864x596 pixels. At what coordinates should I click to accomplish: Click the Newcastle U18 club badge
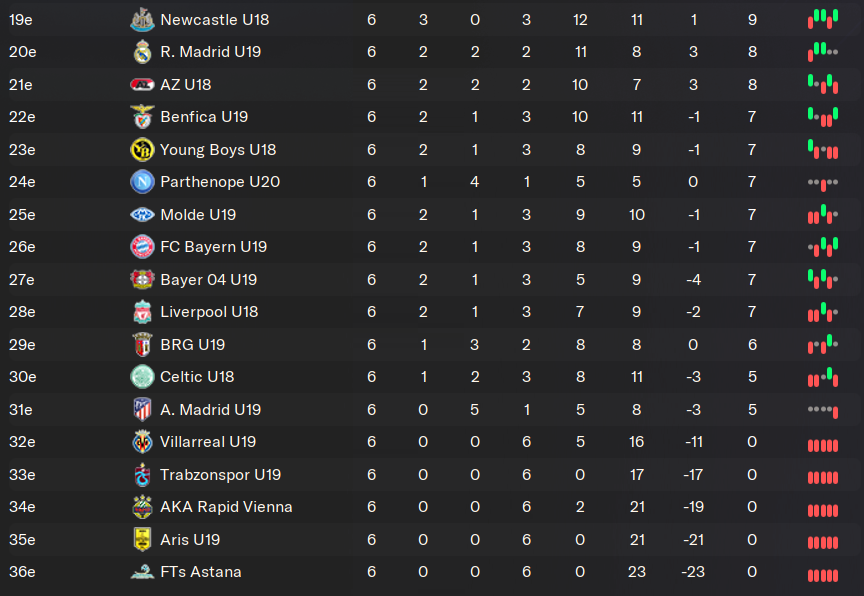142,19
